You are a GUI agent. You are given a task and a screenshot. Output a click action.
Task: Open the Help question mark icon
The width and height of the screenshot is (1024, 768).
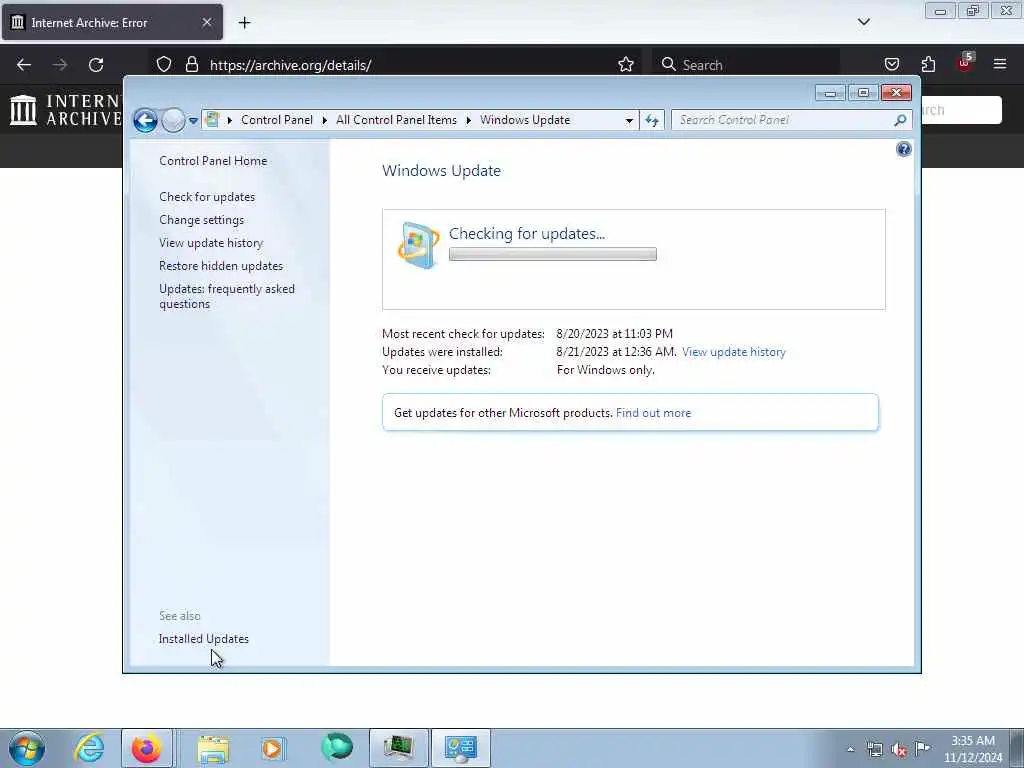[x=904, y=150]
